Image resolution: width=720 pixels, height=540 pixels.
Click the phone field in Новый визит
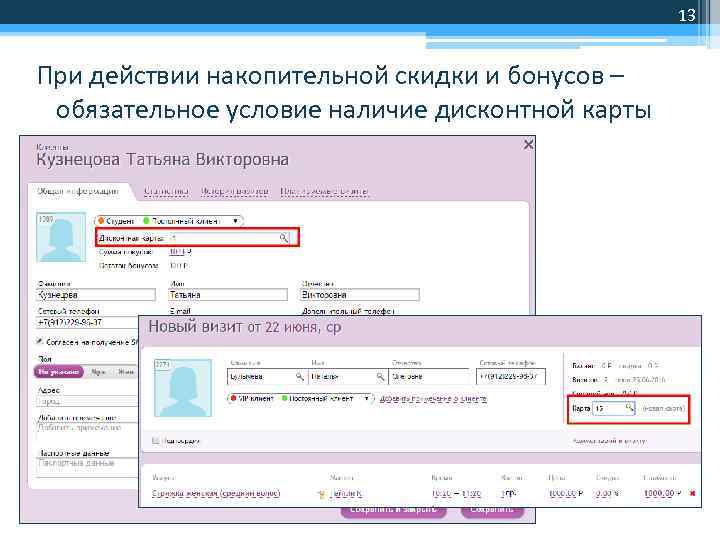[511, 377]
